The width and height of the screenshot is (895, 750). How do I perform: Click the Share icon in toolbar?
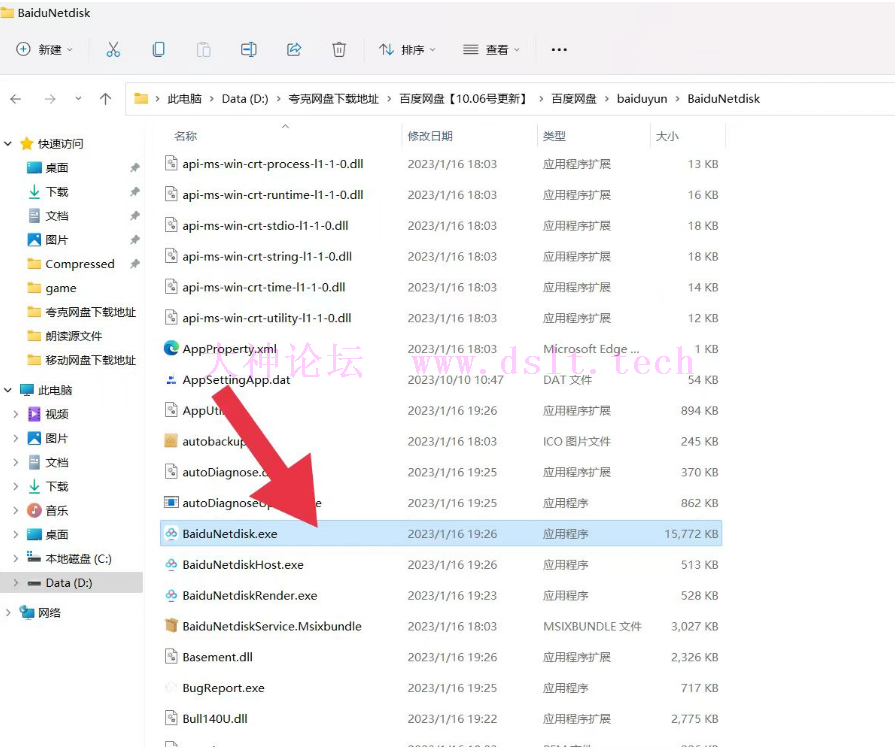[x=294, y=50]
